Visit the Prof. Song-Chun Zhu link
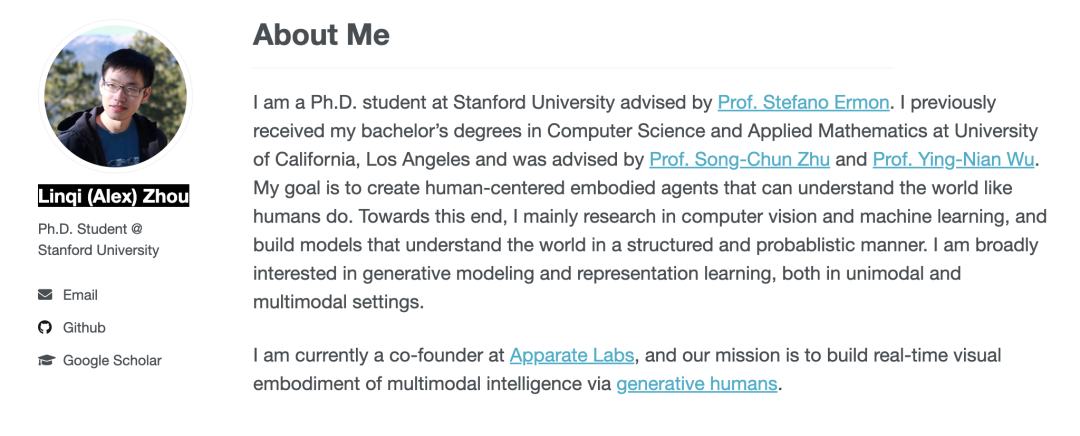 739,159
